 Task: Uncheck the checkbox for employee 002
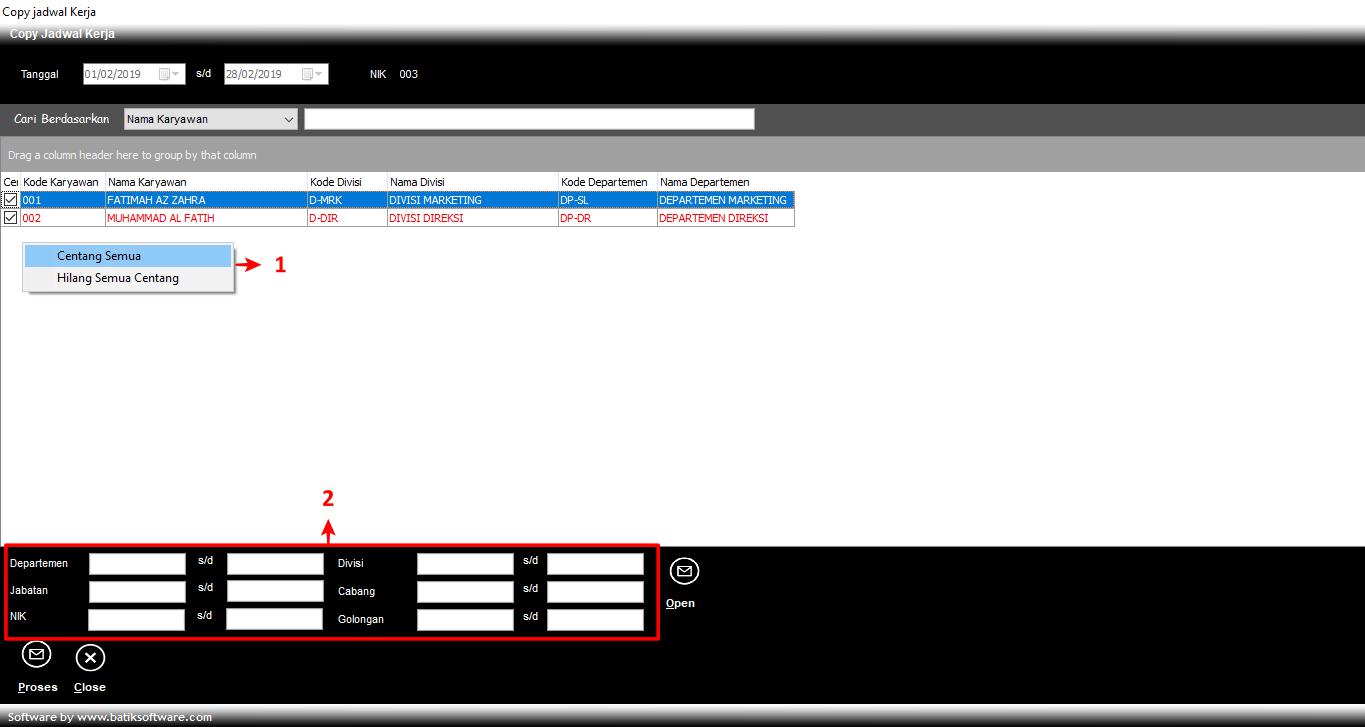[x=10, y=218]
